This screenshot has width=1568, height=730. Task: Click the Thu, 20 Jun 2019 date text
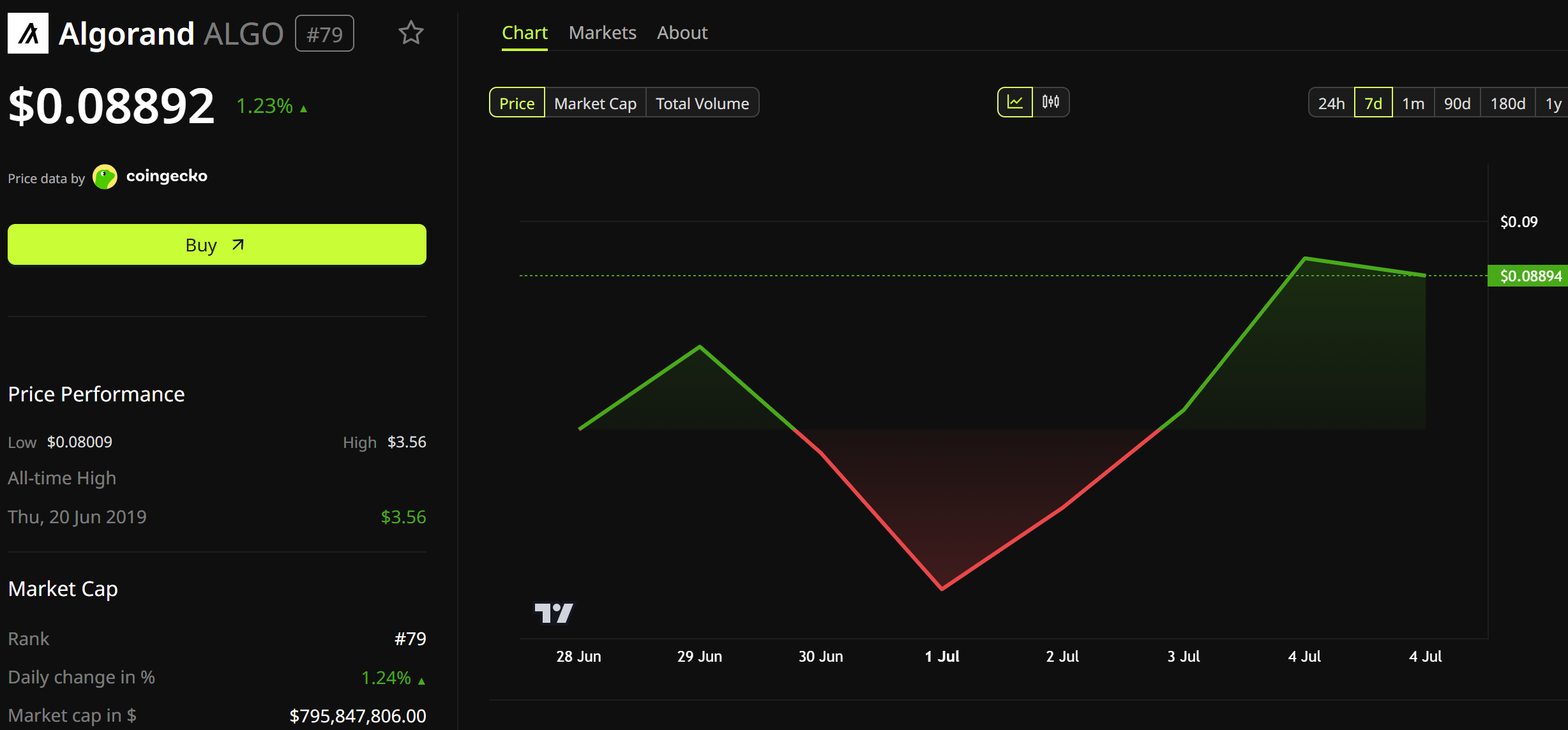tap(77, 516)
